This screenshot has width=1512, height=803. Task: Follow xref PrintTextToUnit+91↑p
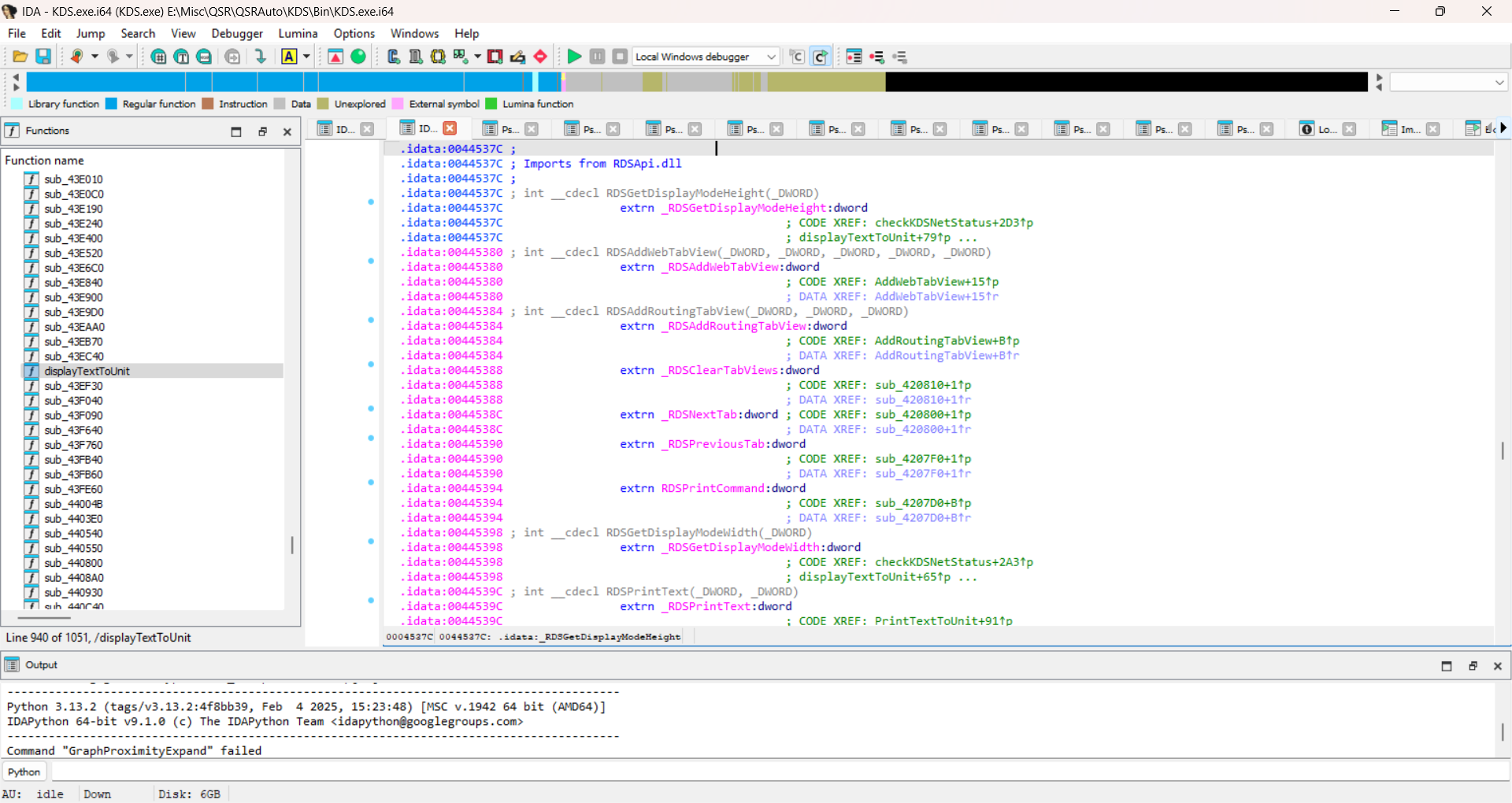[943, 621]
